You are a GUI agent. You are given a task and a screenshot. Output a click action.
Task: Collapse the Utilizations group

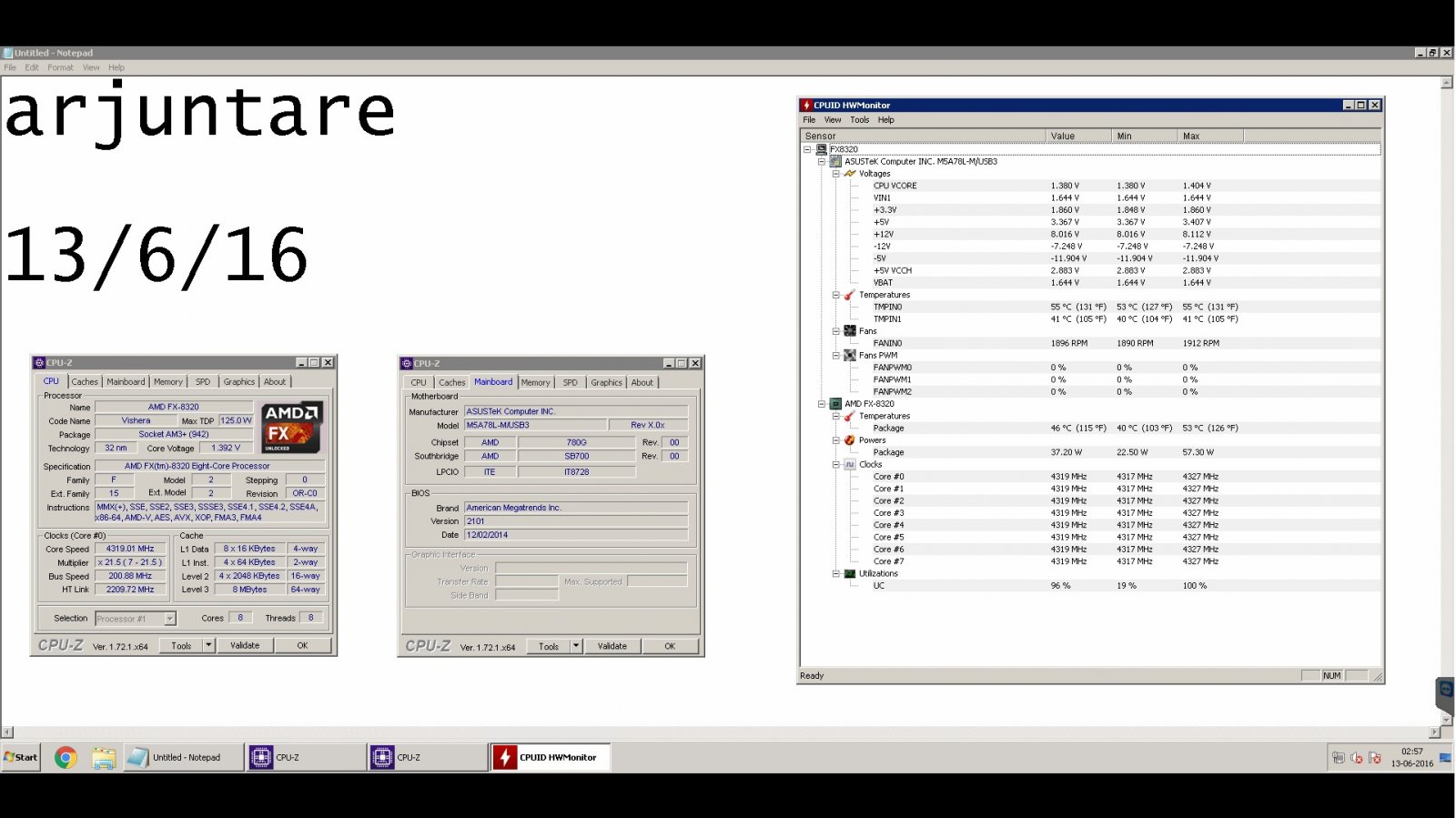[836, 574]
